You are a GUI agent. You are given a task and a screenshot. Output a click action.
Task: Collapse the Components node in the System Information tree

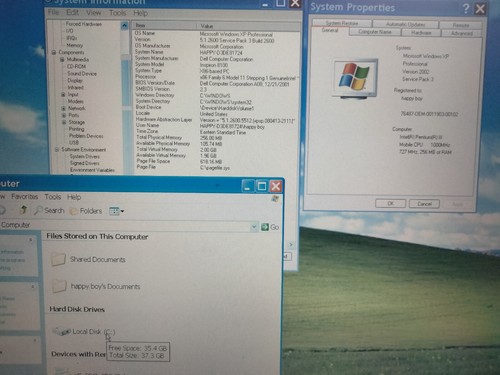tap(54, 52)
